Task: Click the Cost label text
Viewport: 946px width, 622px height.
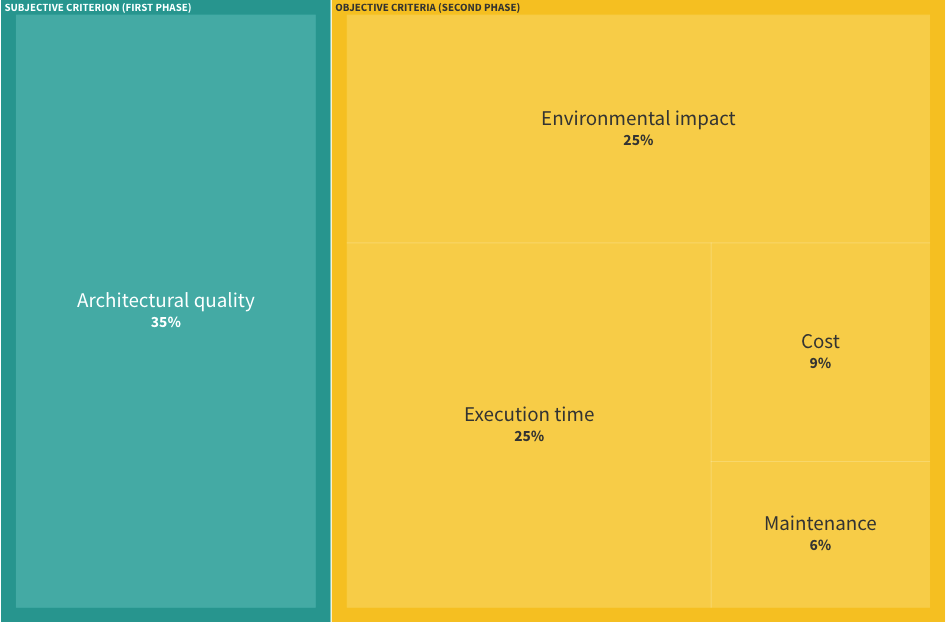Action: (x=820, y=341)
